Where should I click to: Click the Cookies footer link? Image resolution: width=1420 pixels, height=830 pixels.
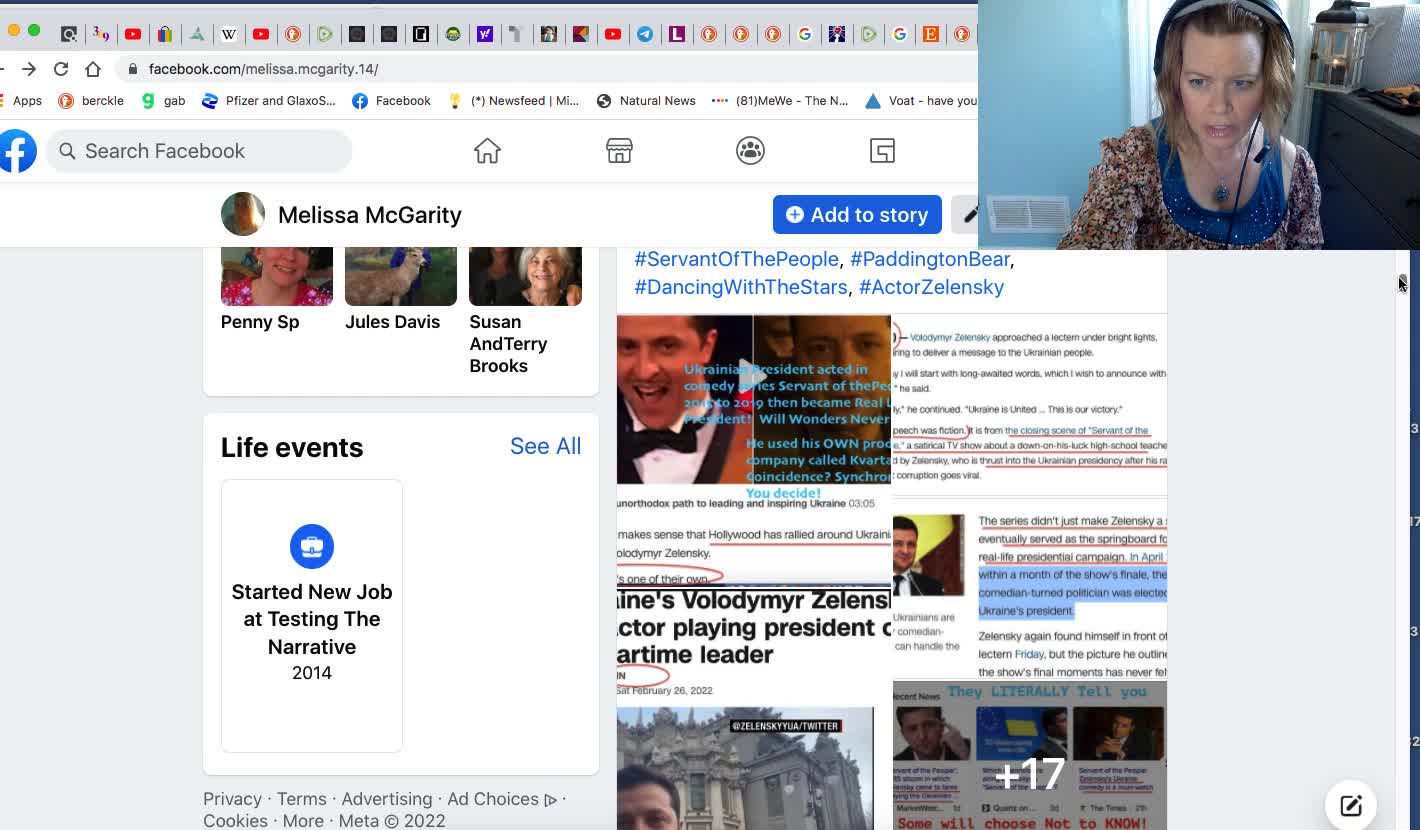(235, 820)
